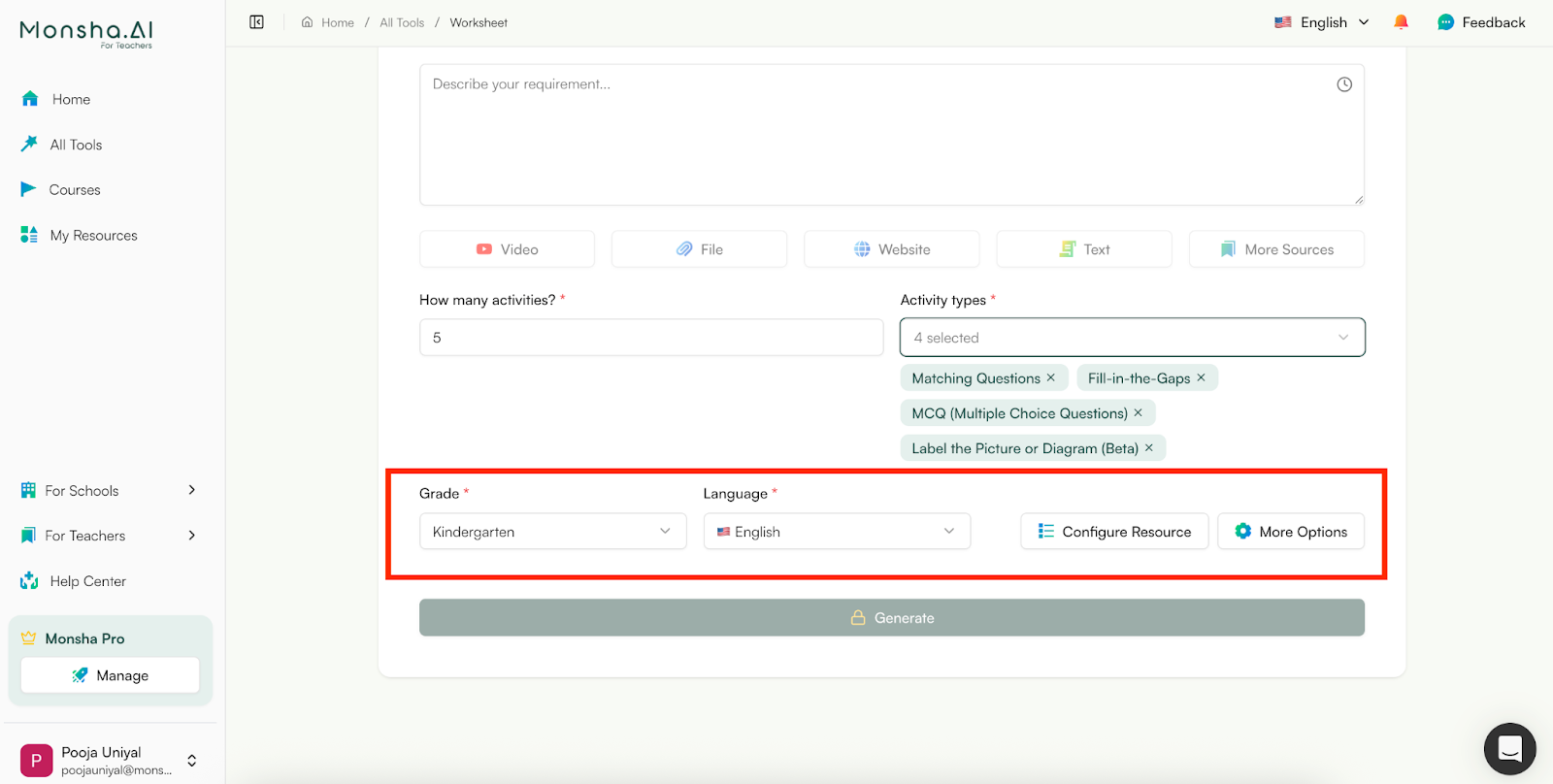Remove the Matching Questions tag

tap(1050, 377)
